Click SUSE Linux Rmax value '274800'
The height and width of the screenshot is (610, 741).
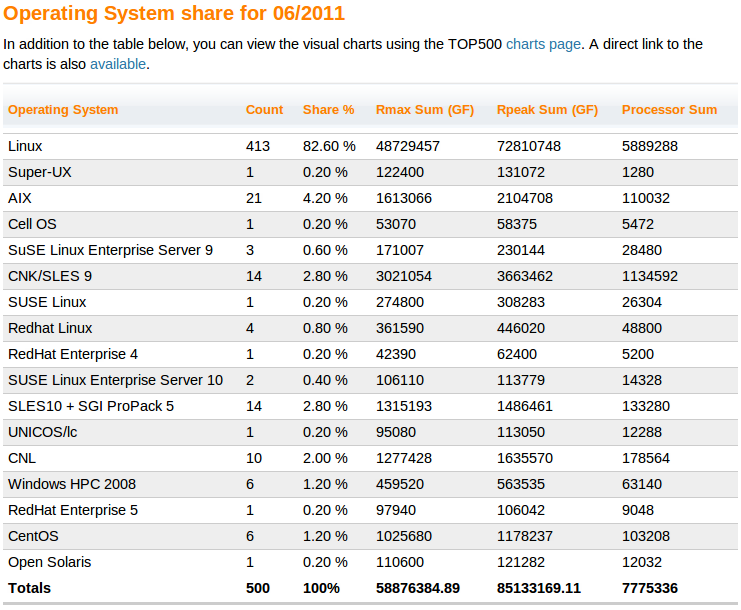coord(400,302)
